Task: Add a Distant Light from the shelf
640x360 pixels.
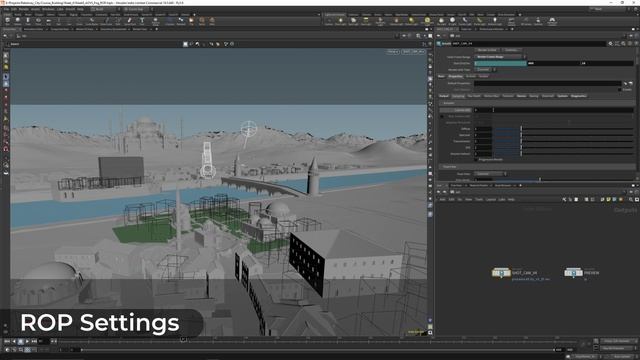Action: 411,21
